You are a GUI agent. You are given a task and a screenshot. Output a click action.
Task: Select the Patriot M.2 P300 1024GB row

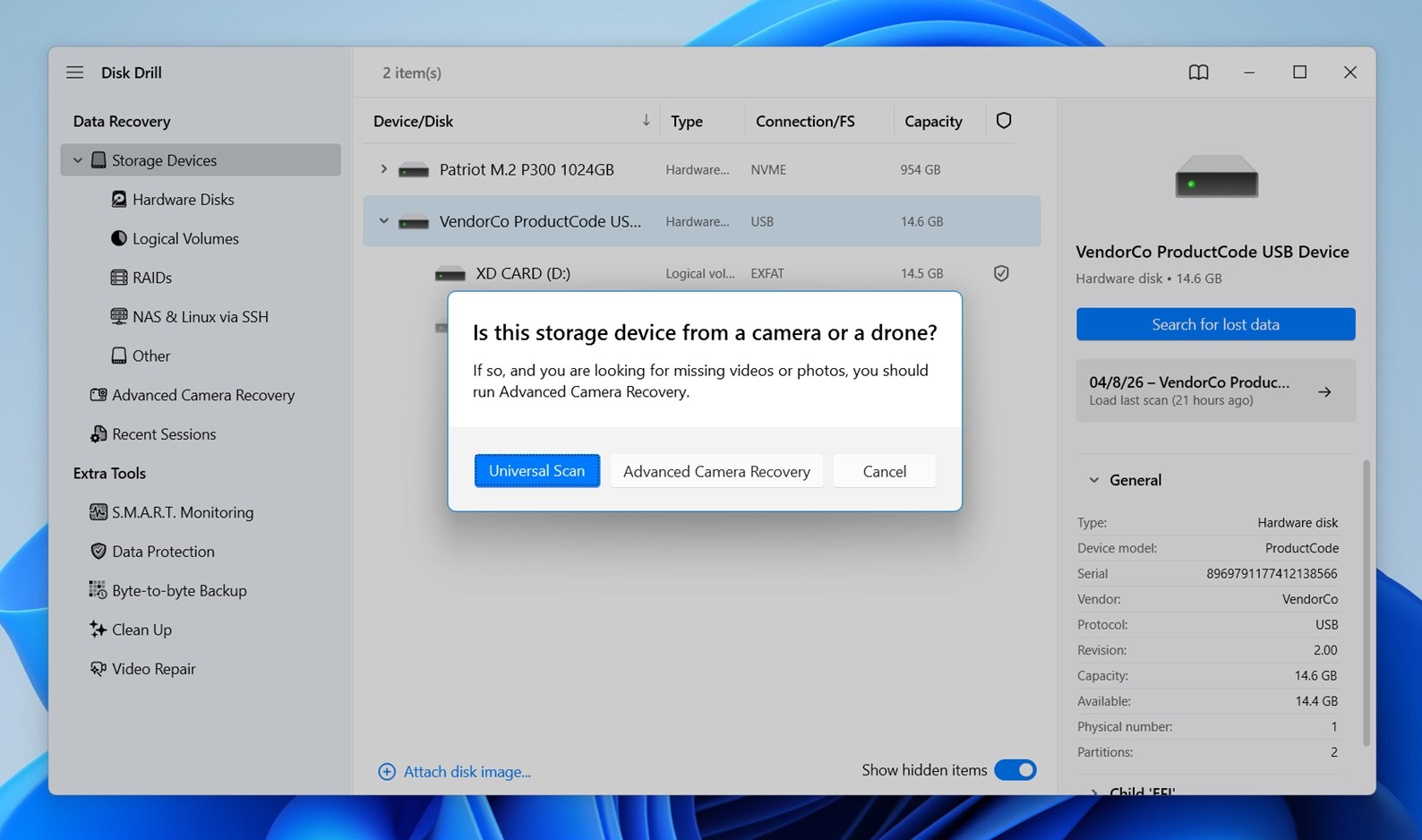tap(702, 169)
